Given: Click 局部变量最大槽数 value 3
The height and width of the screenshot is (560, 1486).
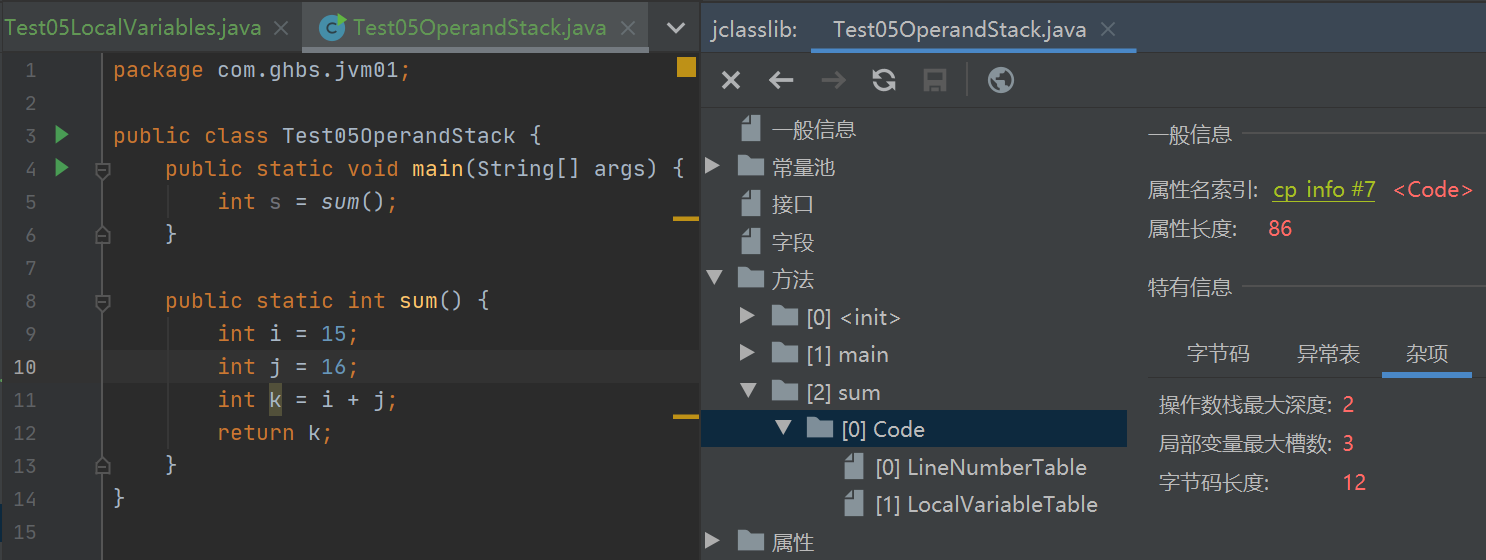Looking at the screenshot, I should (1348, 443).
